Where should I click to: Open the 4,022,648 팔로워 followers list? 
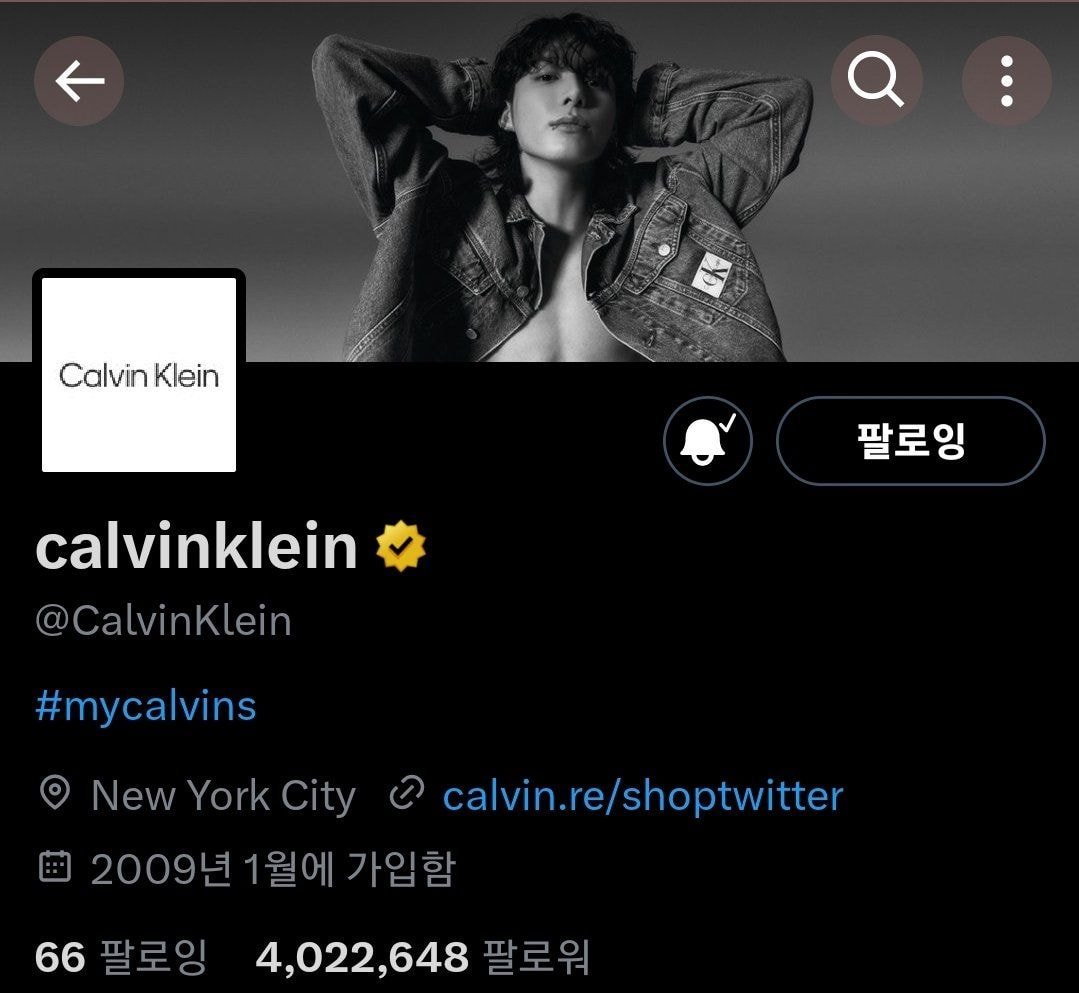pyautogui.click(x=423, y=957)
